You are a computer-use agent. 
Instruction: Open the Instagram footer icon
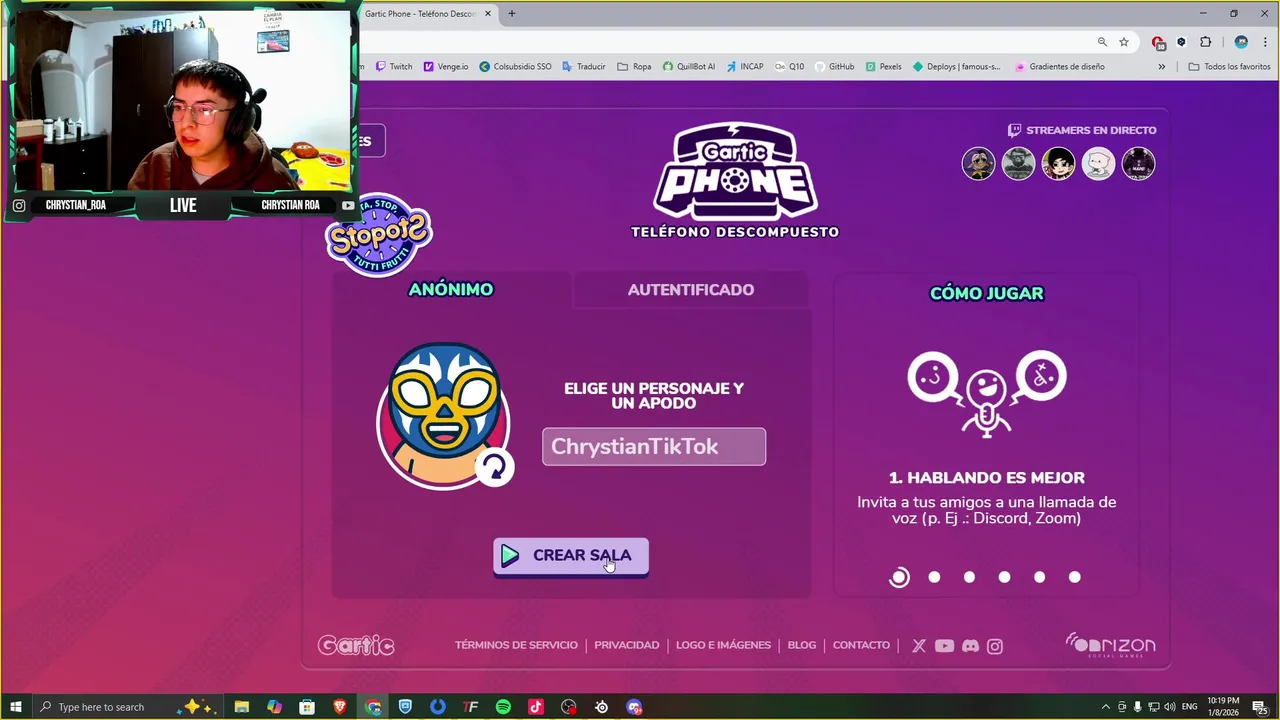point(995,646)
